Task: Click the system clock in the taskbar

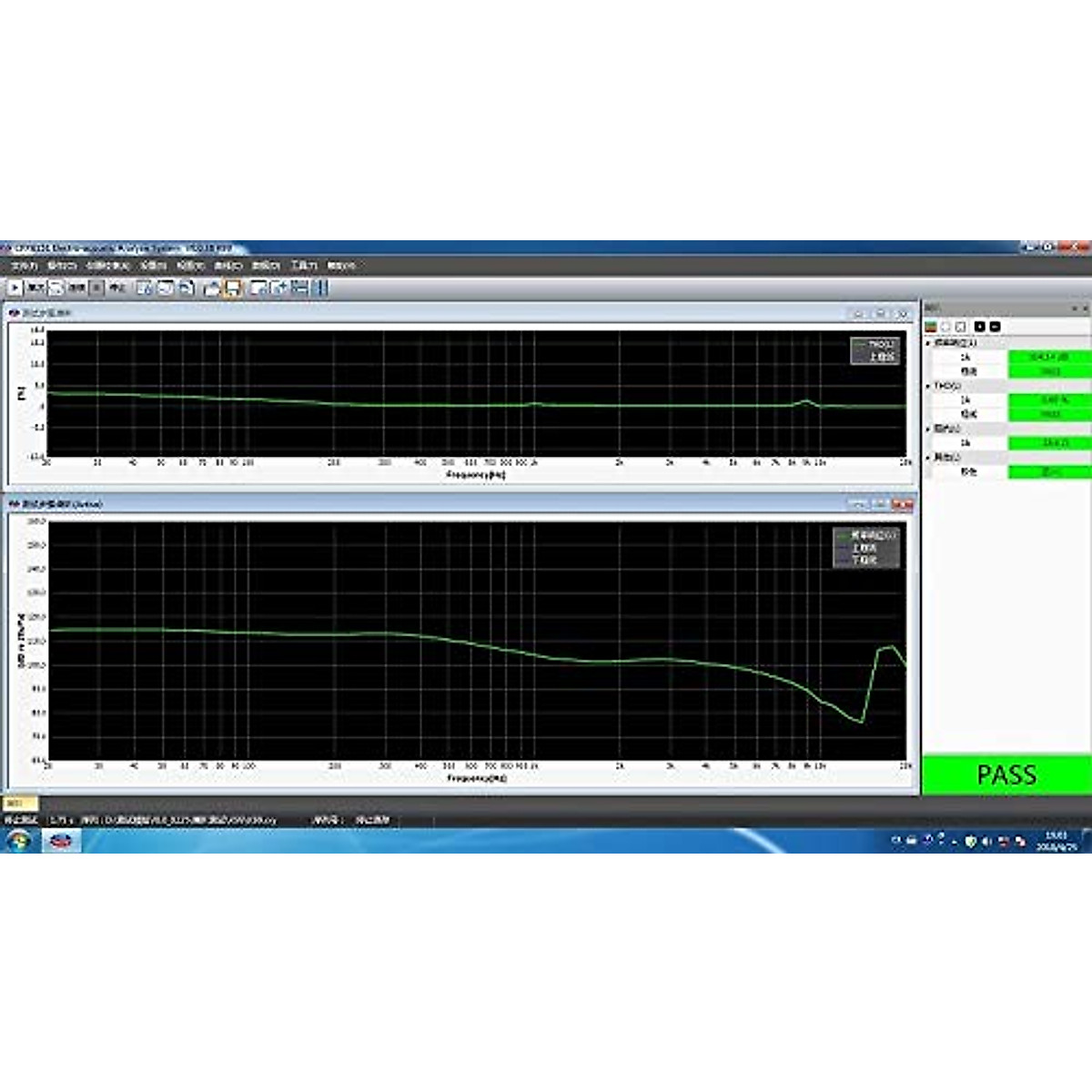Action: [1056, 841]
